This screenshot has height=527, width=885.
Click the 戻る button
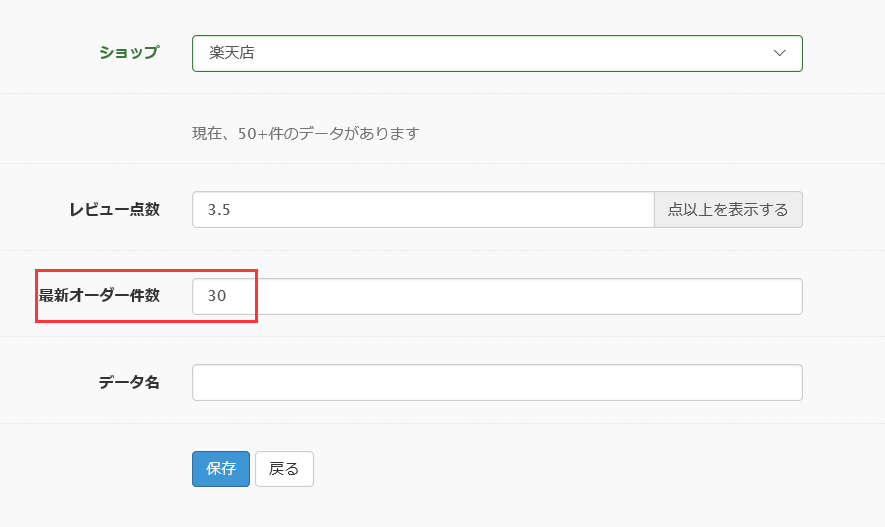284,469
